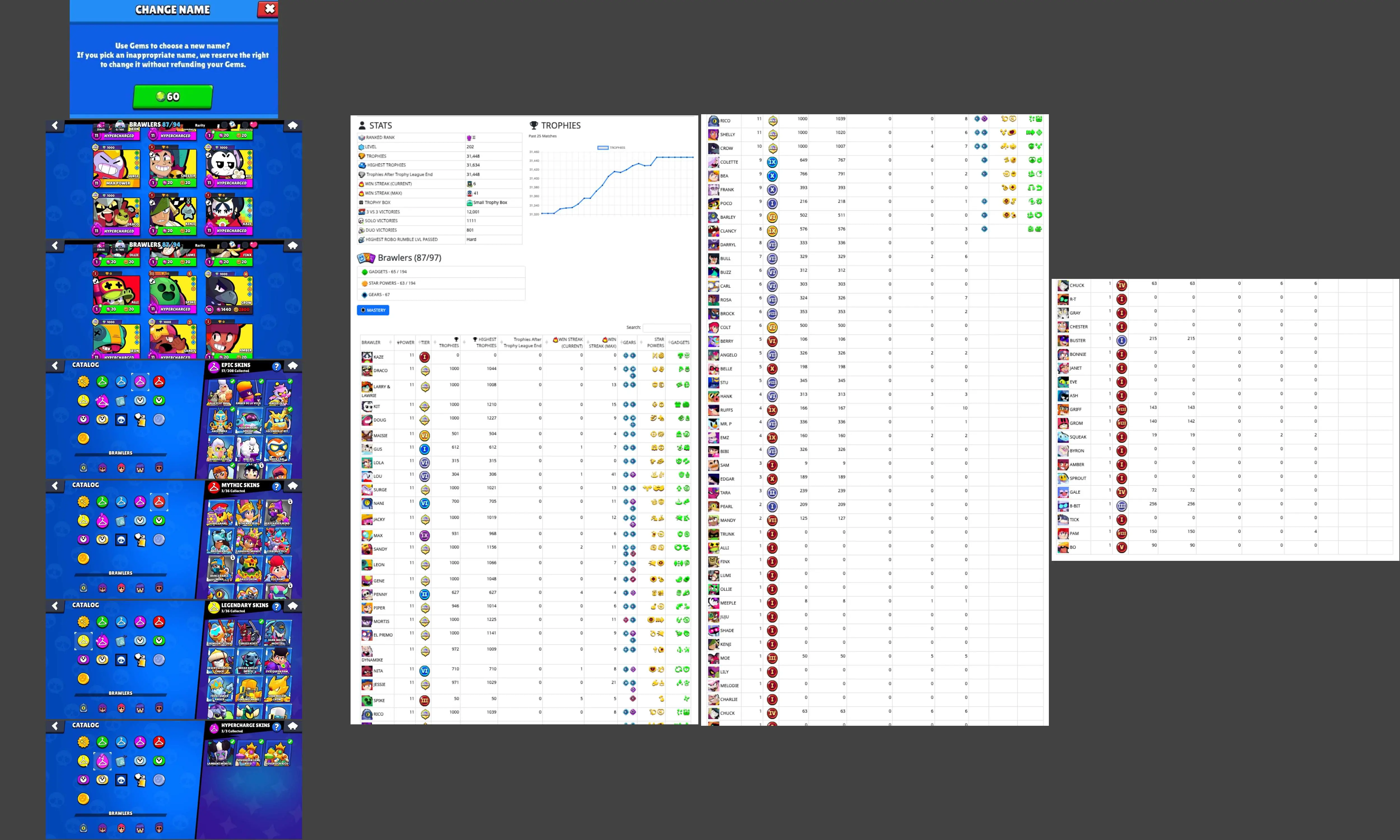
Task: Click the blue MASTERY button
Action: pyautogui.click(x=373, y=310)
